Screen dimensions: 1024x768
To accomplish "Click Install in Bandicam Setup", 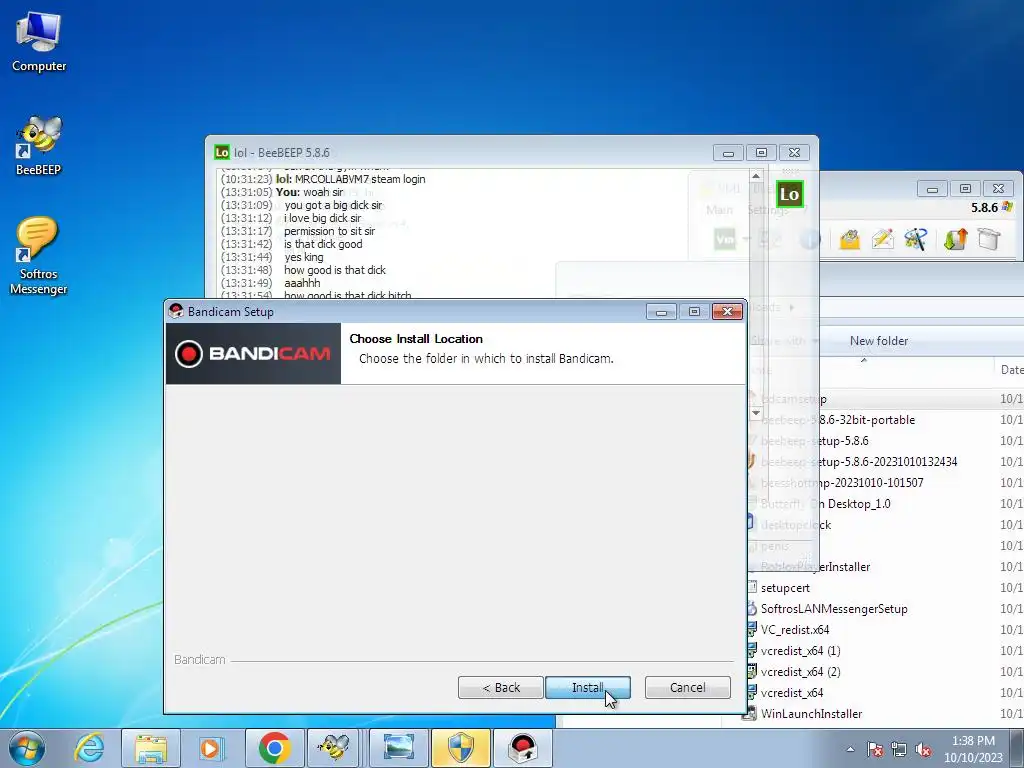I will pyautogui.click(x=587, y=688).
